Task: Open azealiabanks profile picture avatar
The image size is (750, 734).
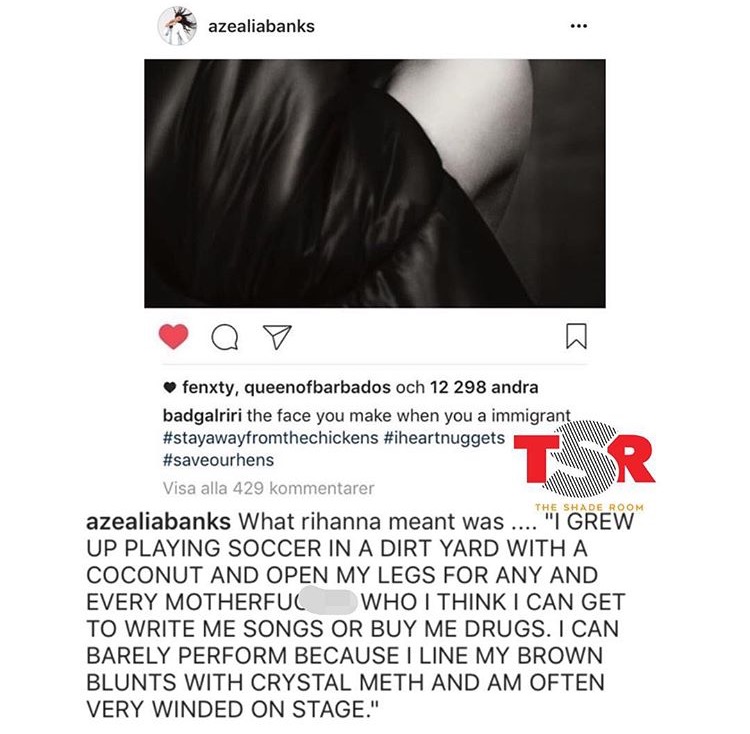Action: [177, 26]
